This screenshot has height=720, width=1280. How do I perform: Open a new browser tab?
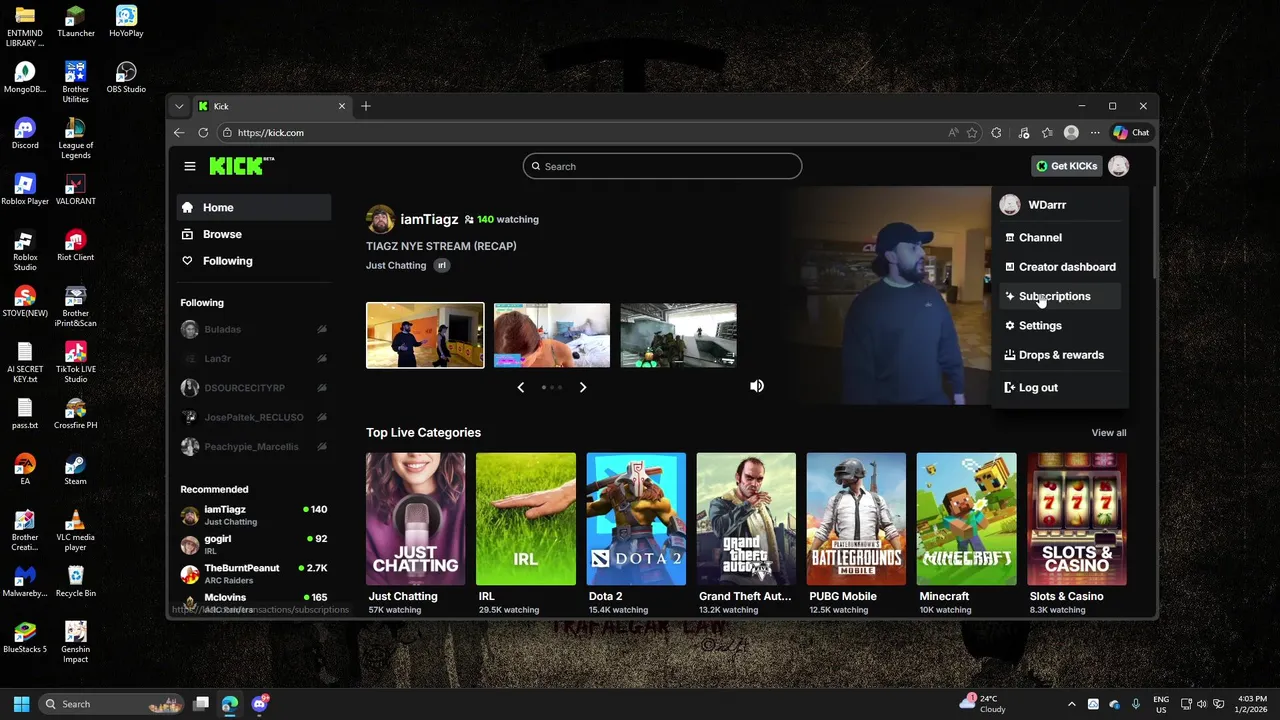366,106
